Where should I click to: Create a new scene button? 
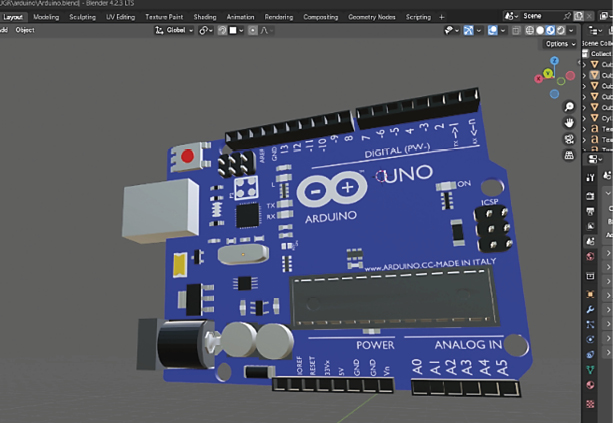(x=579, y=16)
